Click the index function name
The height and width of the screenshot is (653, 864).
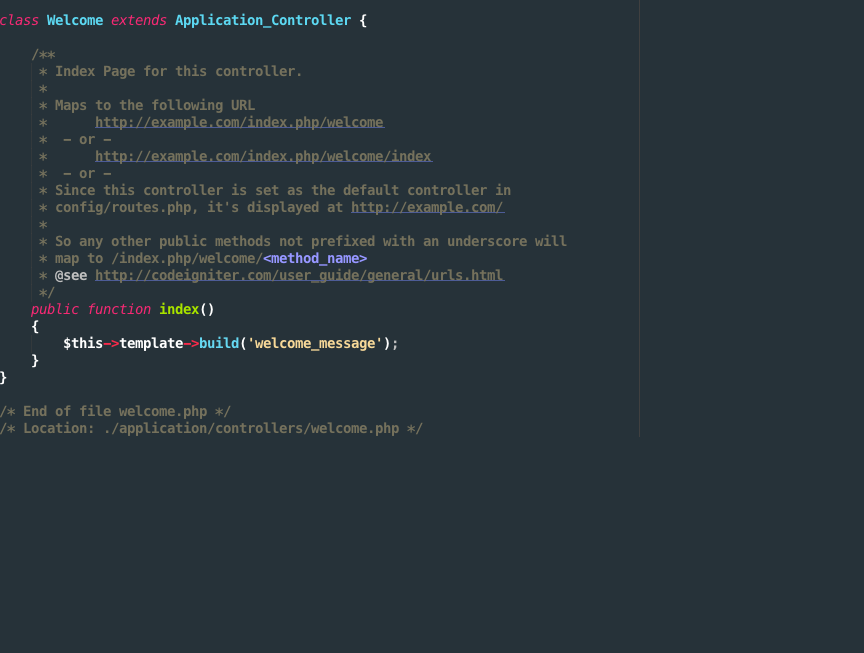click(179, 309)
